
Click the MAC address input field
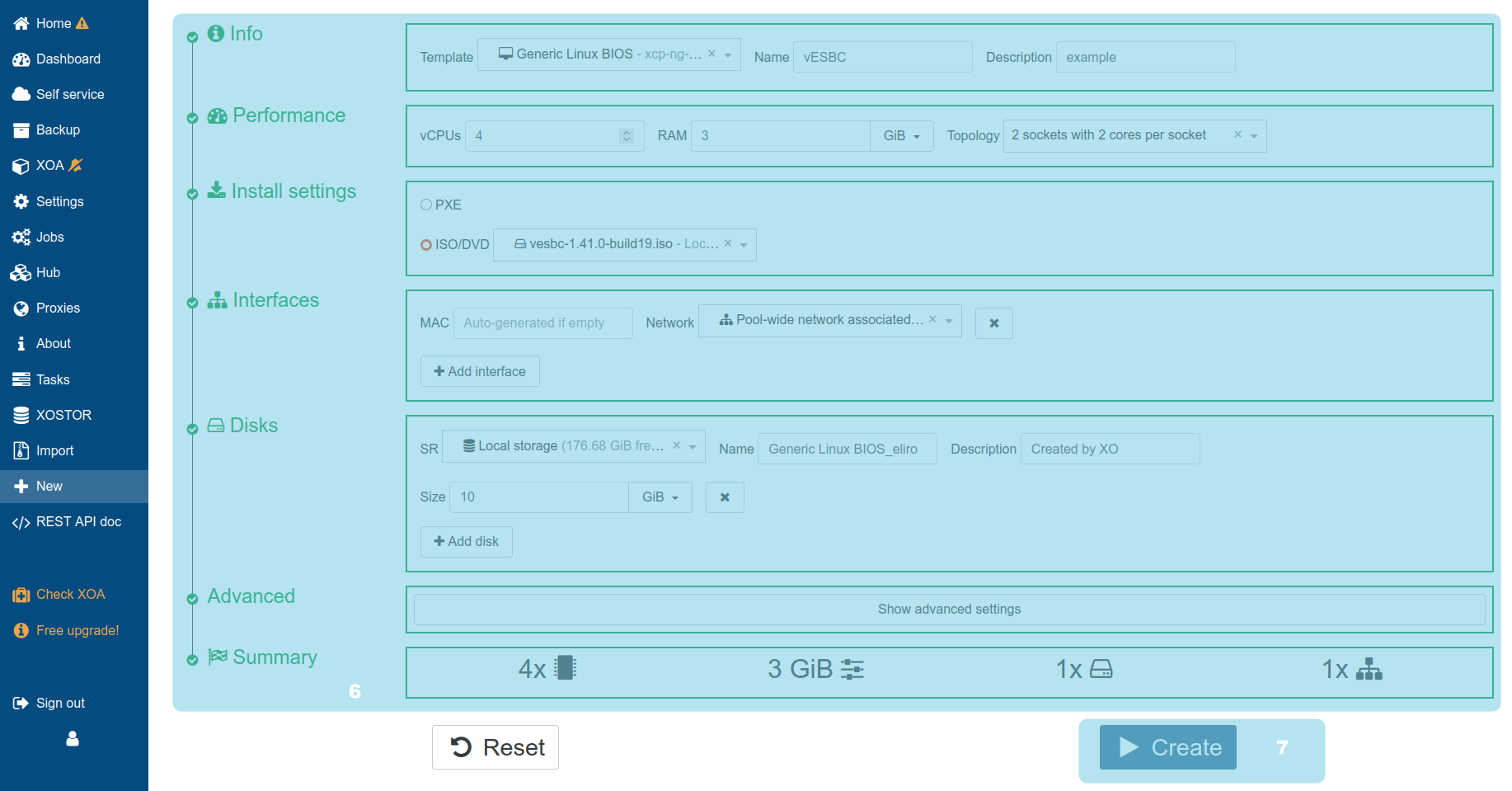coord(543,323)
